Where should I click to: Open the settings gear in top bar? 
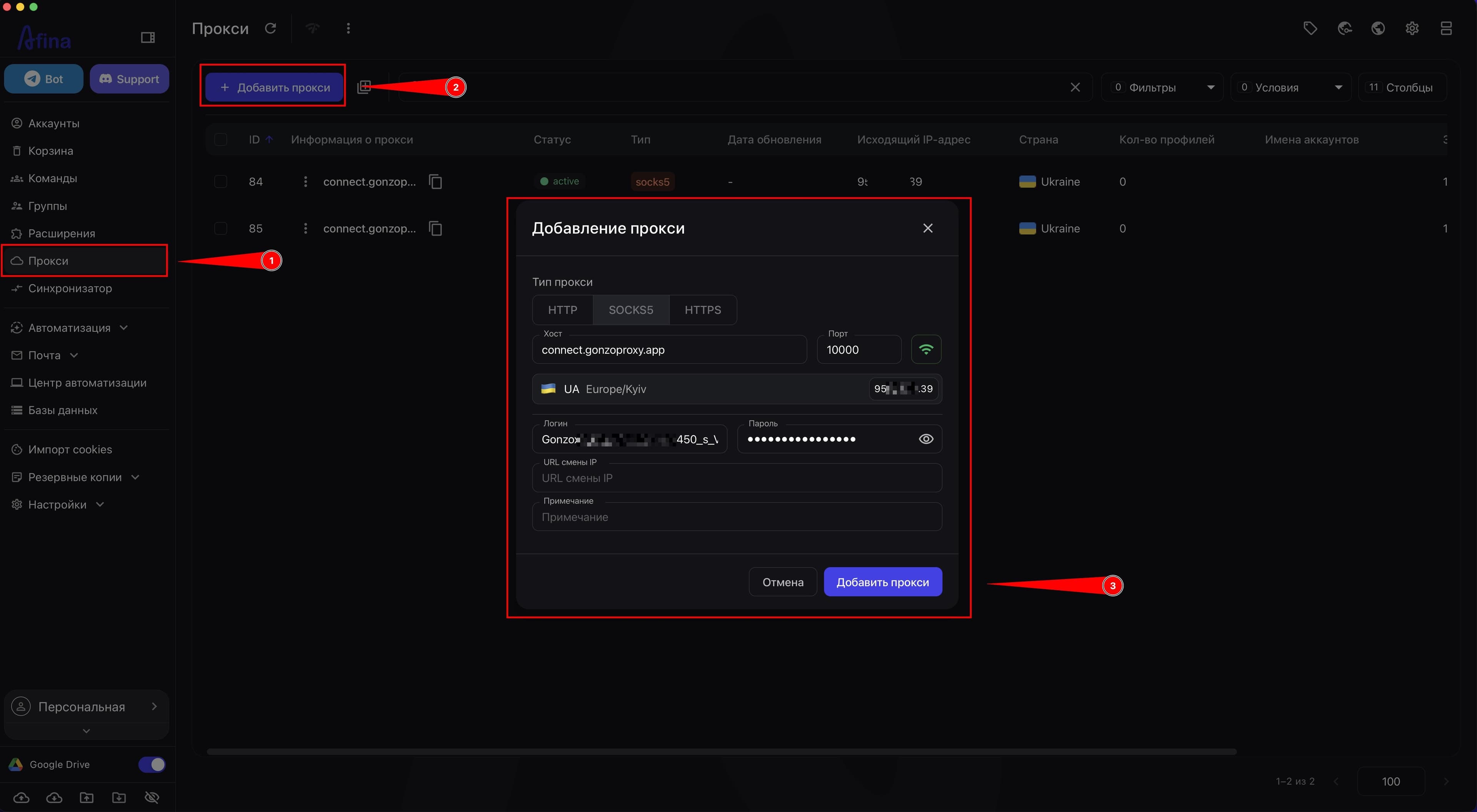(x=1412, y=28)
